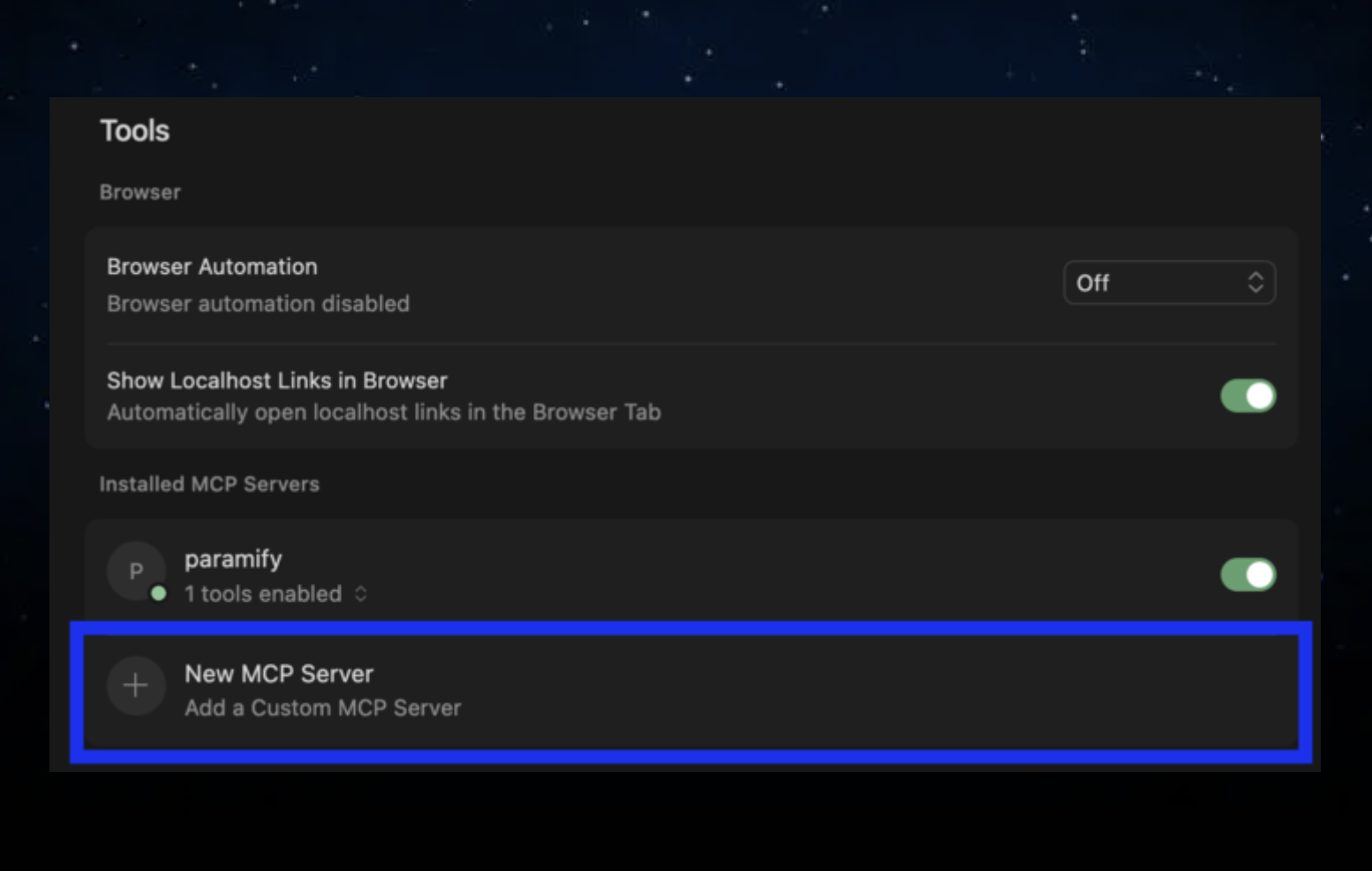Click the Installed MCP Servers heading
The width and height of the screenshot is (1372, 871).
[x=209, y=484]
